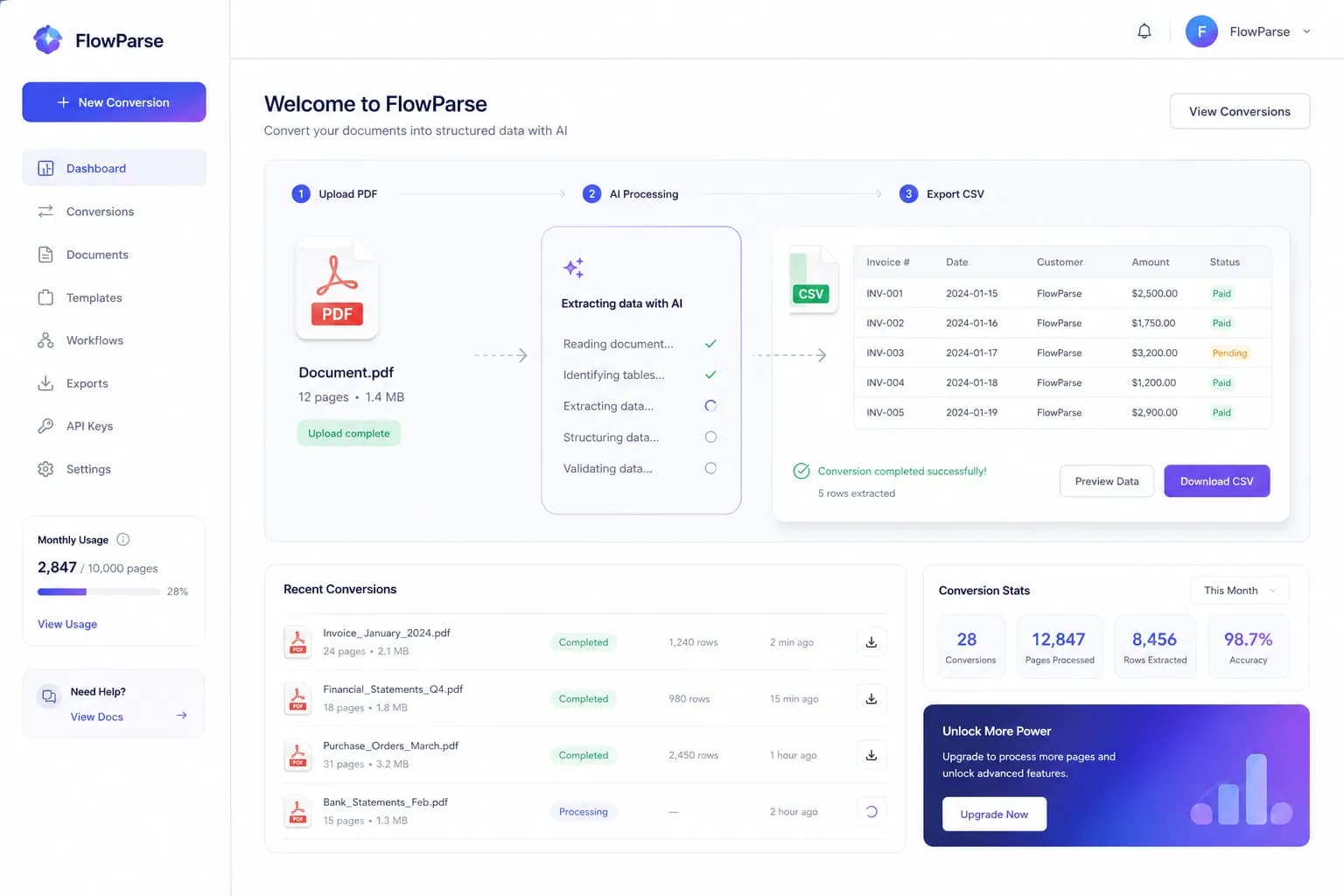The width and height of the screenshot is (1344, 896).
Task: Start a New Conversion
Action: 114,102
